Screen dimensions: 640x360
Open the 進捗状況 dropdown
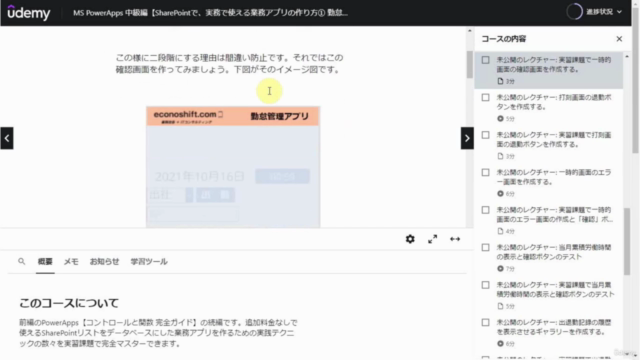(604, 12)
